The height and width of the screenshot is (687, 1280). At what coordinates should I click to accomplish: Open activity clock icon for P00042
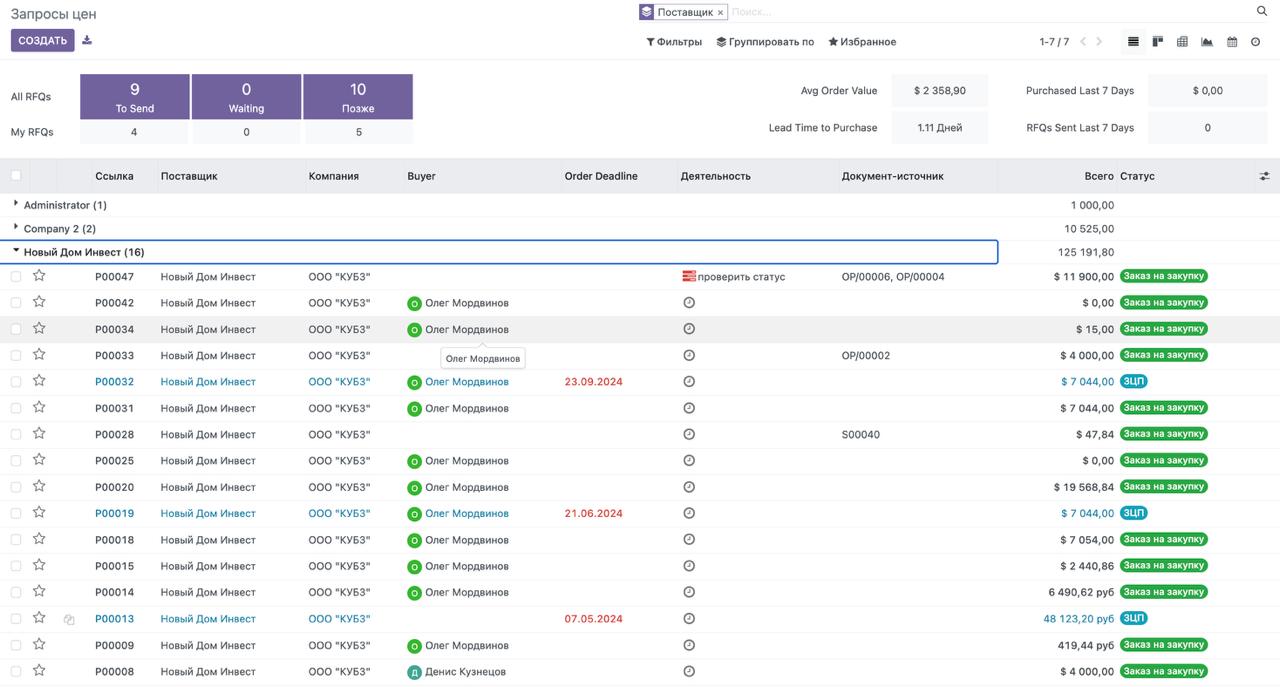coord(688,302)
